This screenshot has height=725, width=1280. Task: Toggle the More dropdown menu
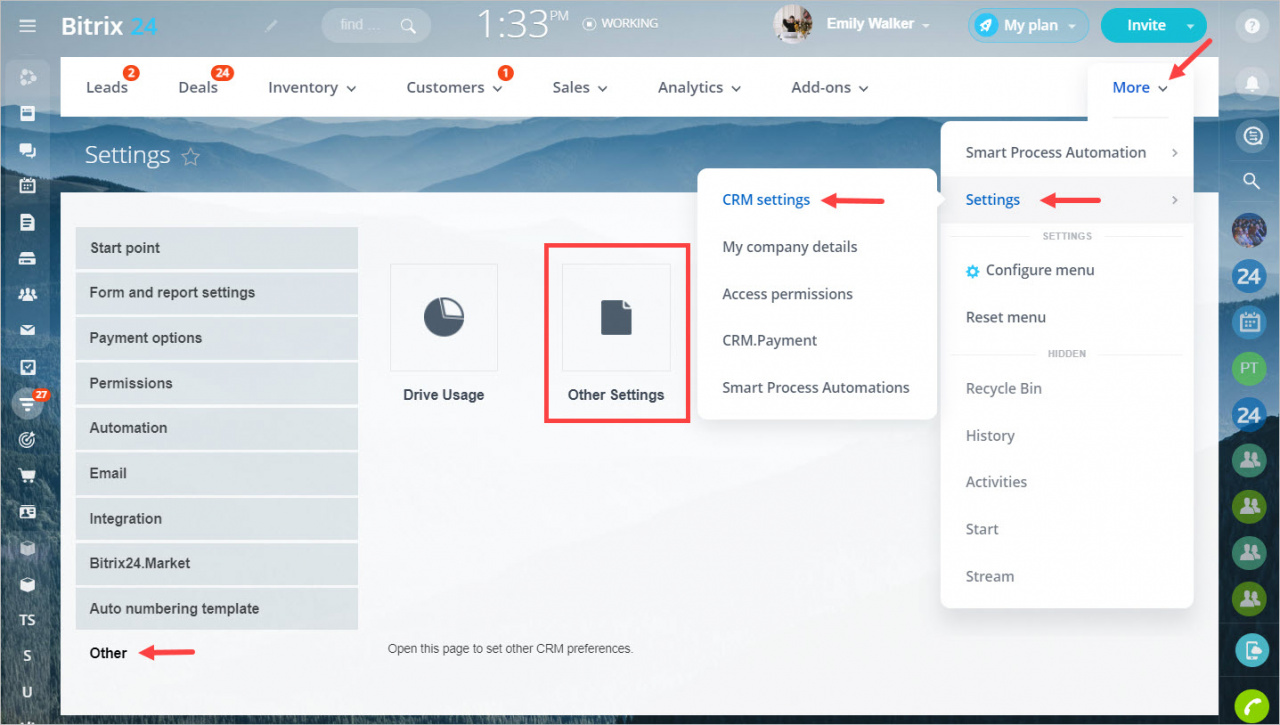coord(1140,88)
